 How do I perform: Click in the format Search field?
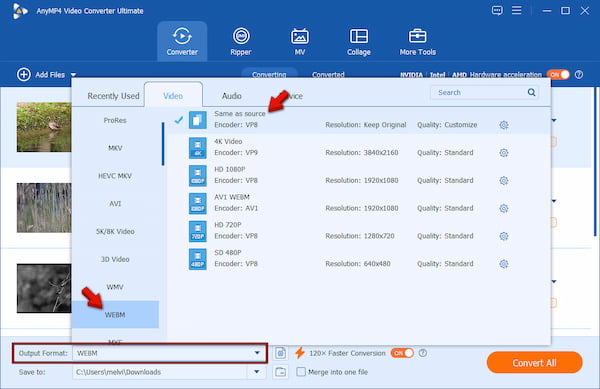point(484,92)
